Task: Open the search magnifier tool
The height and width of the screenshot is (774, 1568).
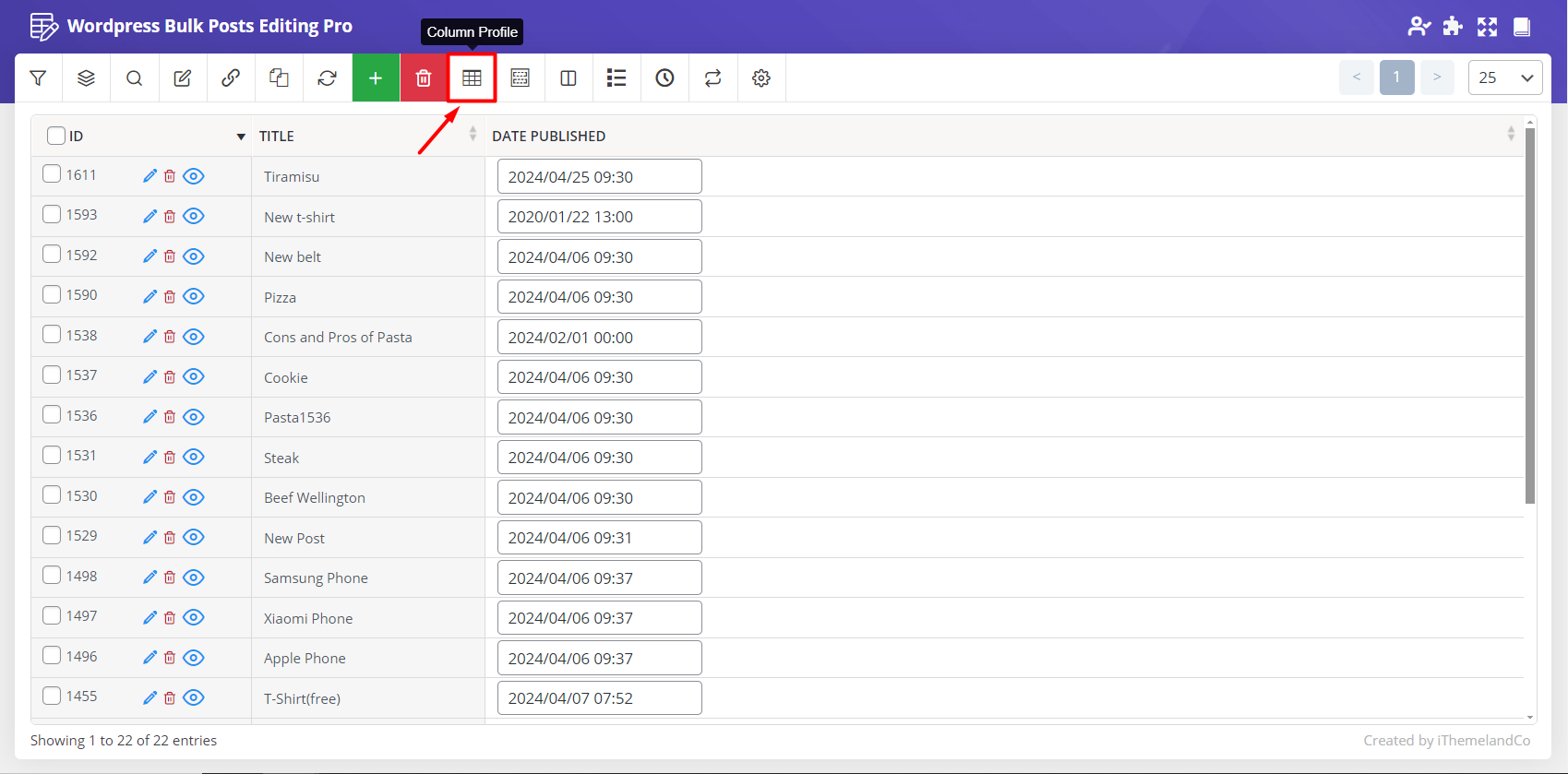Action: pyautogui.click(x=135, y=78)
